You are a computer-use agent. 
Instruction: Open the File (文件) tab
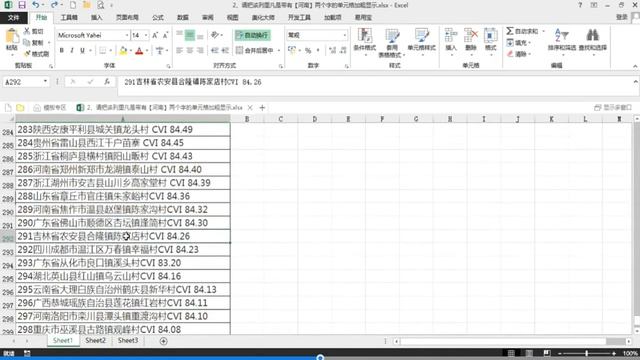pos(13,18)
